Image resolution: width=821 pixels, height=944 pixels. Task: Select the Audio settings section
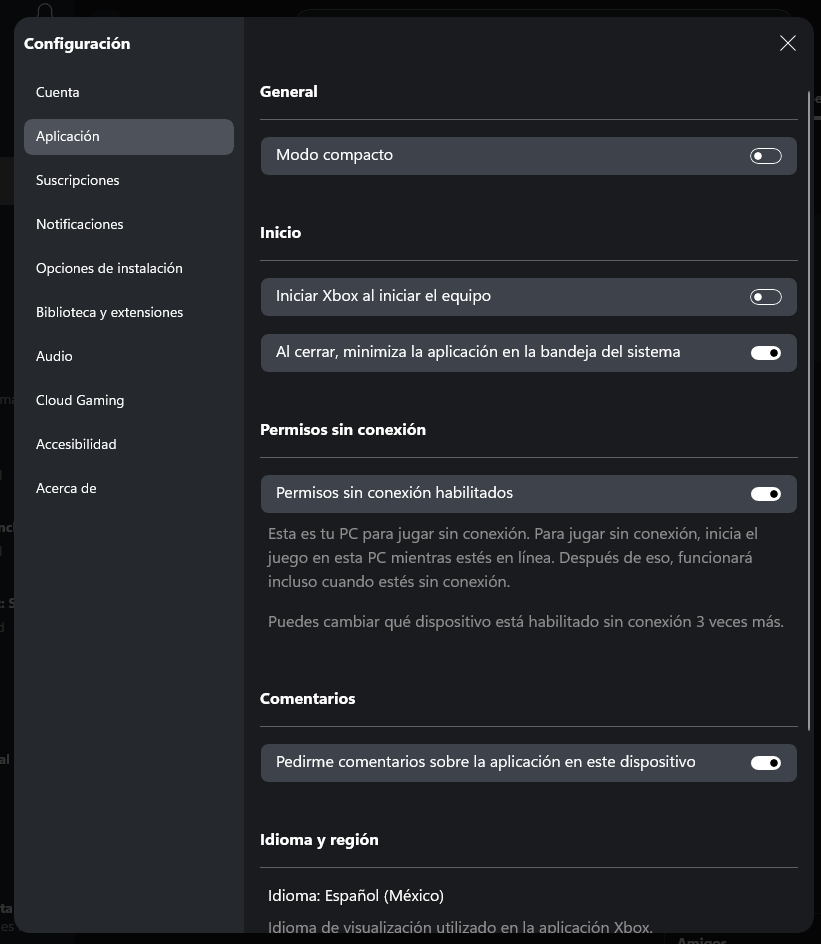tap(54, 356)
